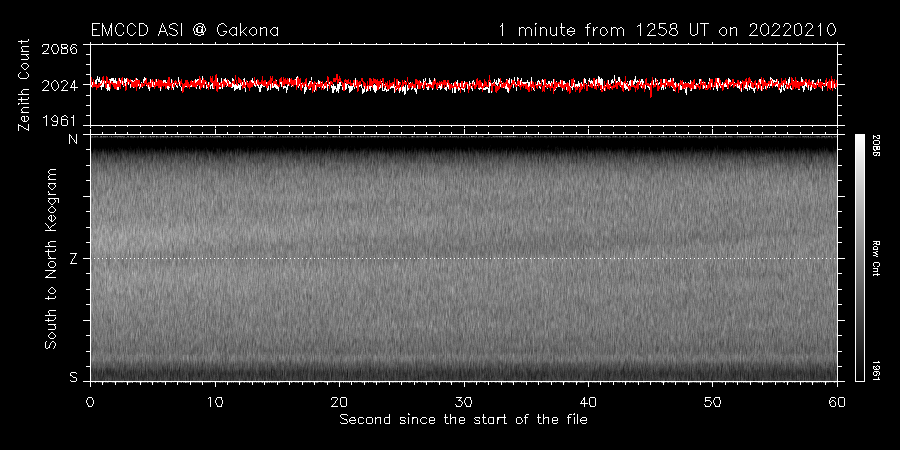
Task: Click the 2086 tick on the Zenith Count axis
Action: (x=60, y=49)
